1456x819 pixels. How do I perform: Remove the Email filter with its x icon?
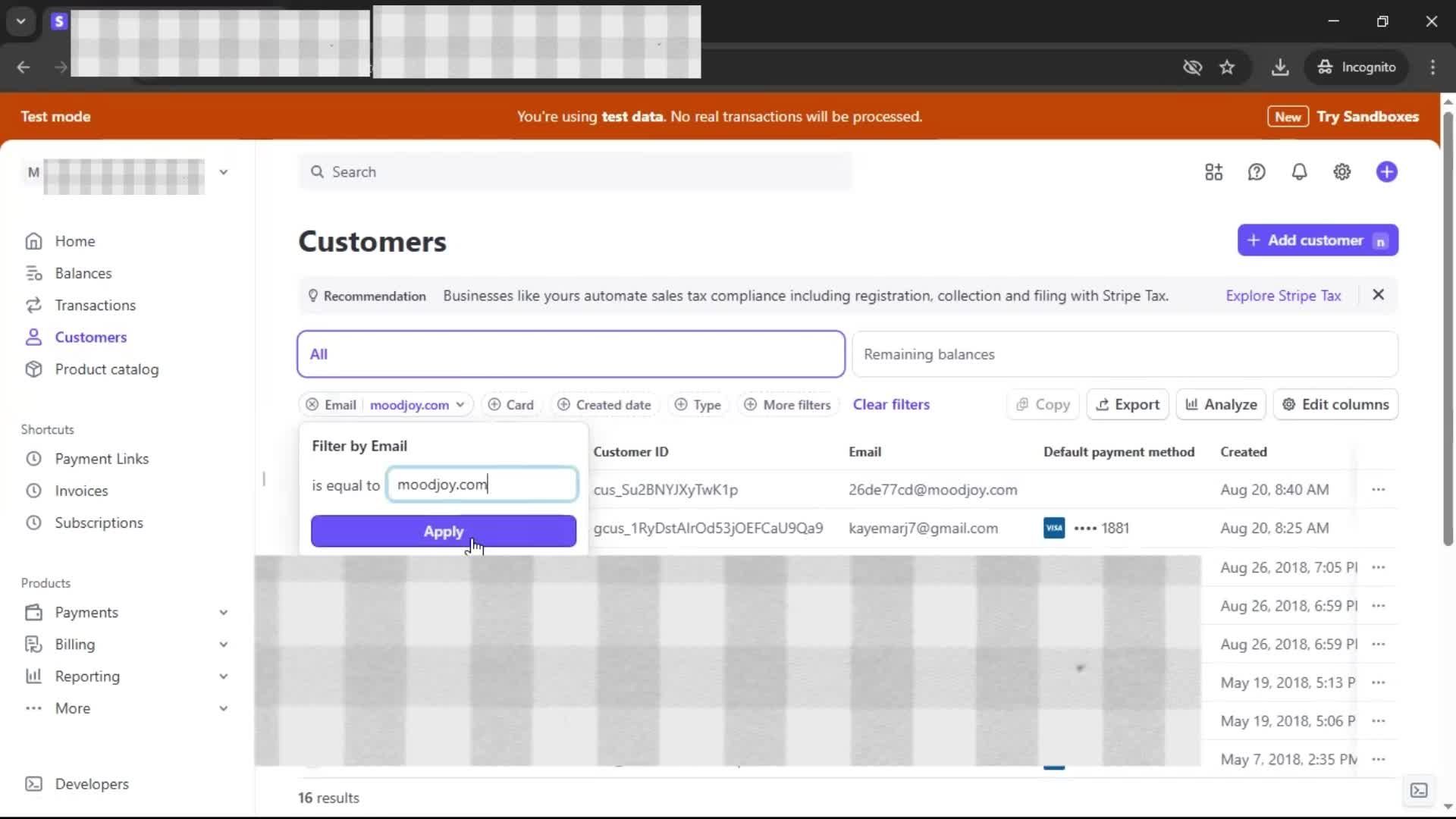[312, 405]
